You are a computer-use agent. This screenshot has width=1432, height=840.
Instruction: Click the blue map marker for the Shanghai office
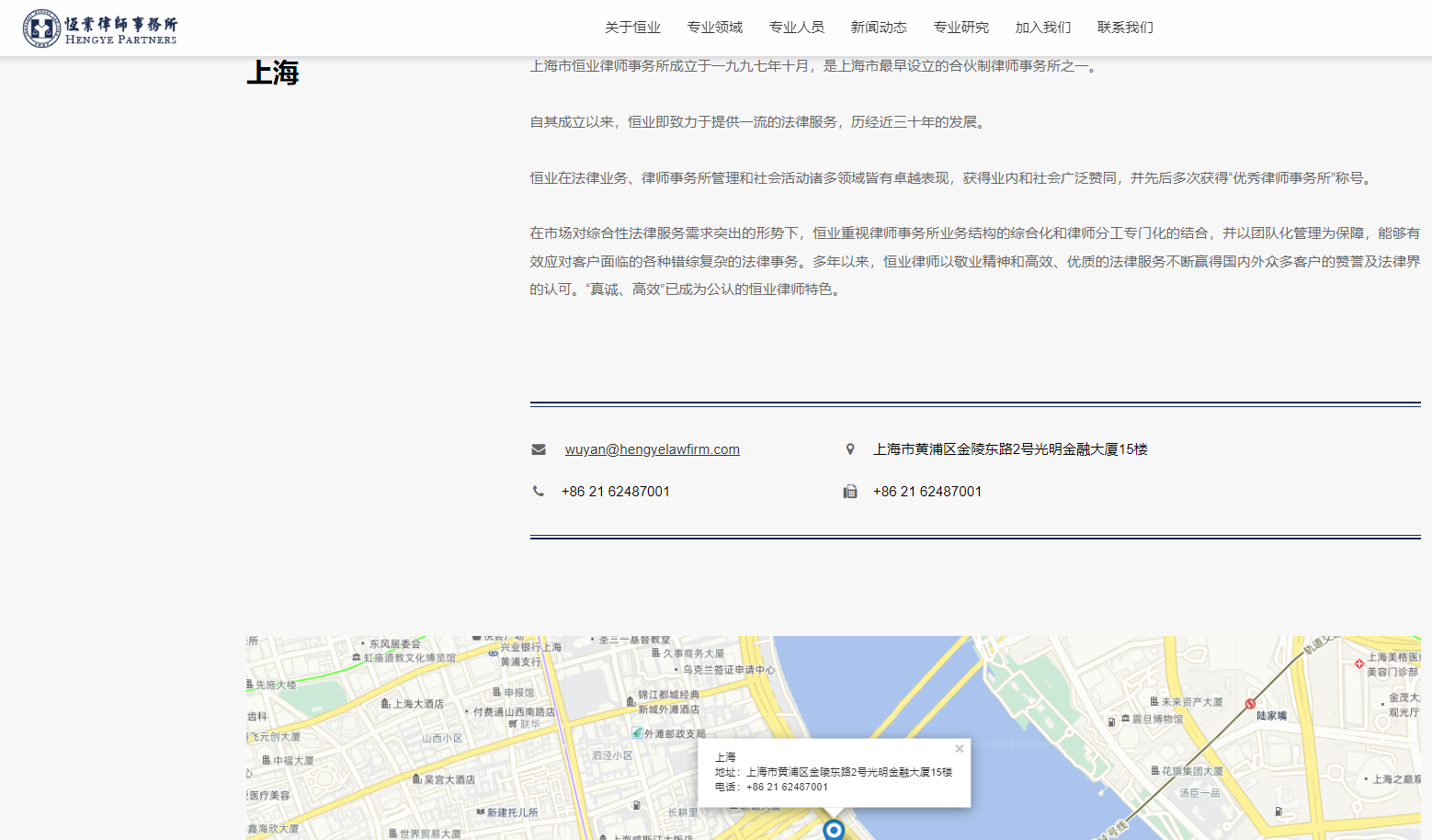[834, 829]
